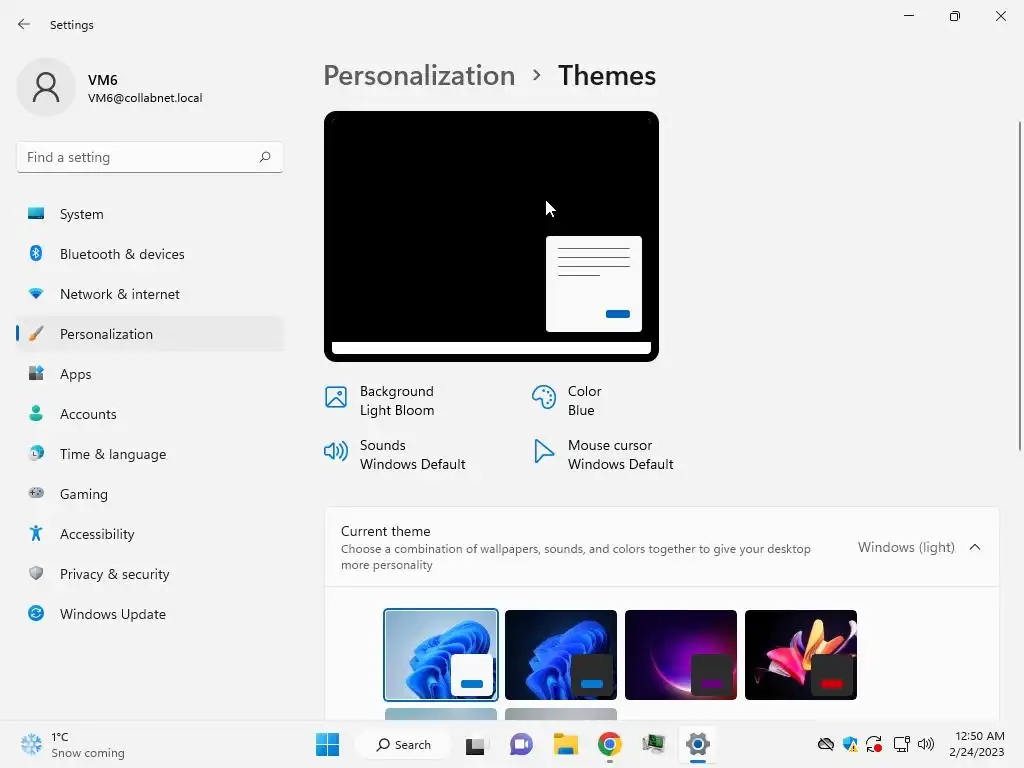Open Bluetooth & devices settings

[x=150, y=254]
